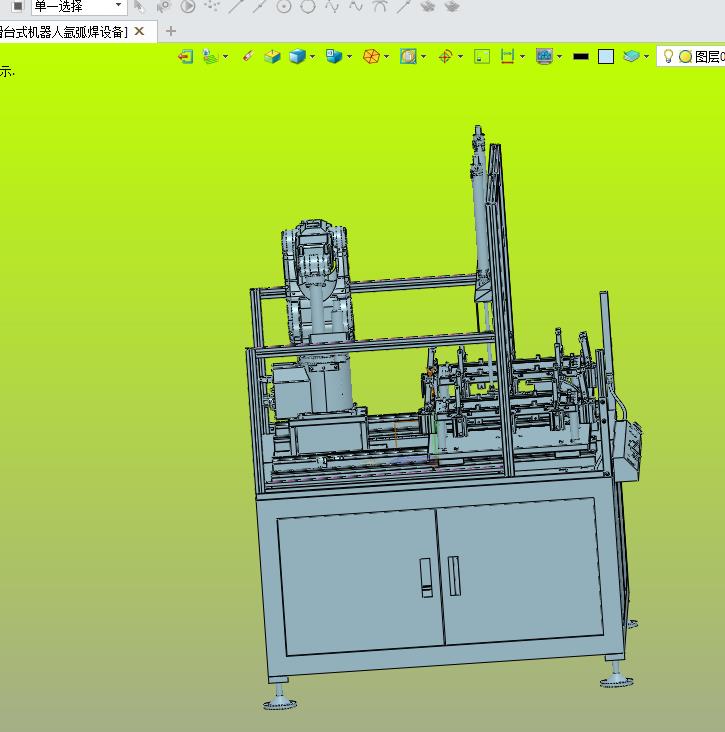Viewport: 725px width, 732px height.
Task: Click the right cabinet door handle in model
Action: (454, 576)
